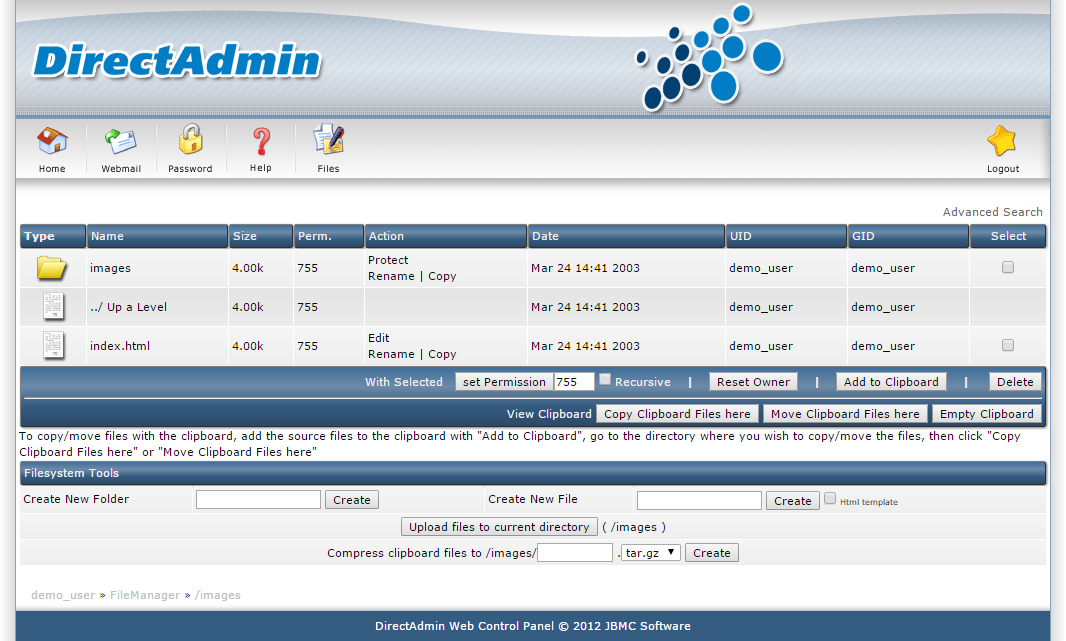Sort by the GID column header

click(908, 236)
